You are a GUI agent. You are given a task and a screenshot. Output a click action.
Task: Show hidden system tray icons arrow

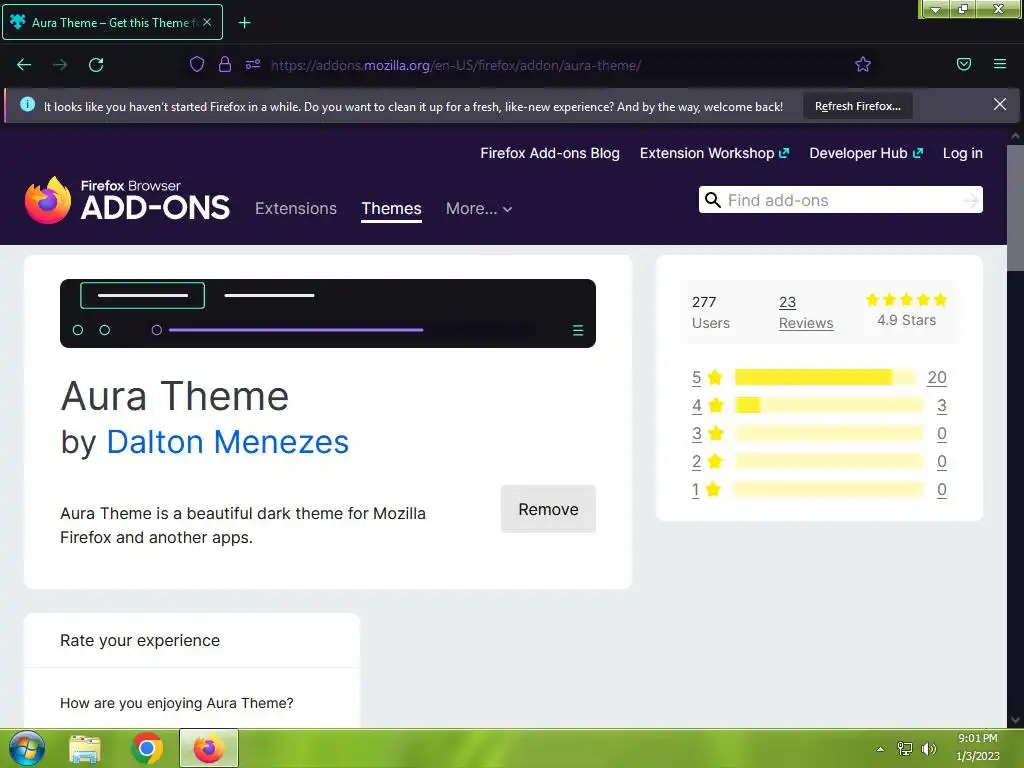[x=880, y=749]
